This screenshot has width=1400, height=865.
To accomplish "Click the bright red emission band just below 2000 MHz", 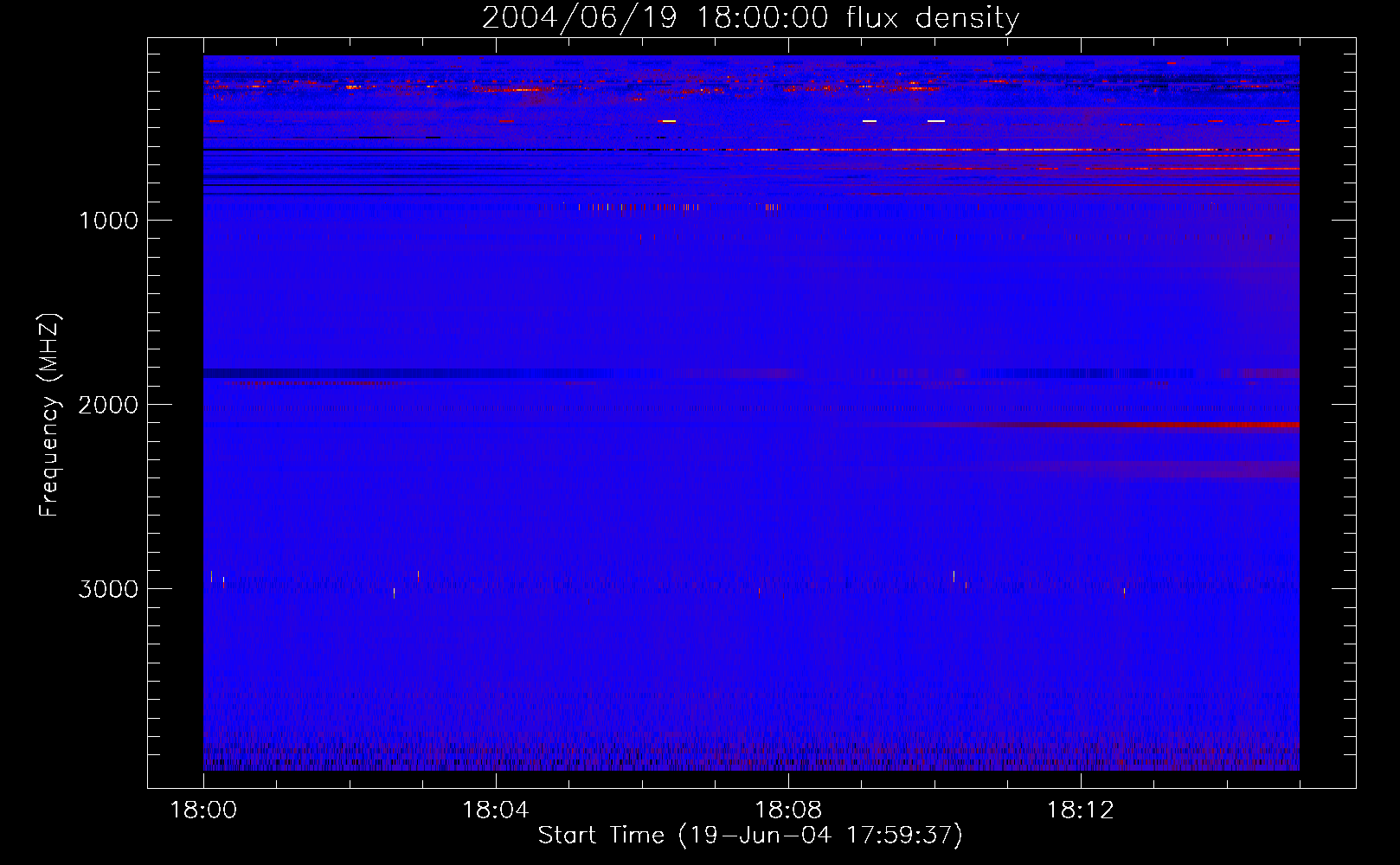I will tap(1125, 425).
